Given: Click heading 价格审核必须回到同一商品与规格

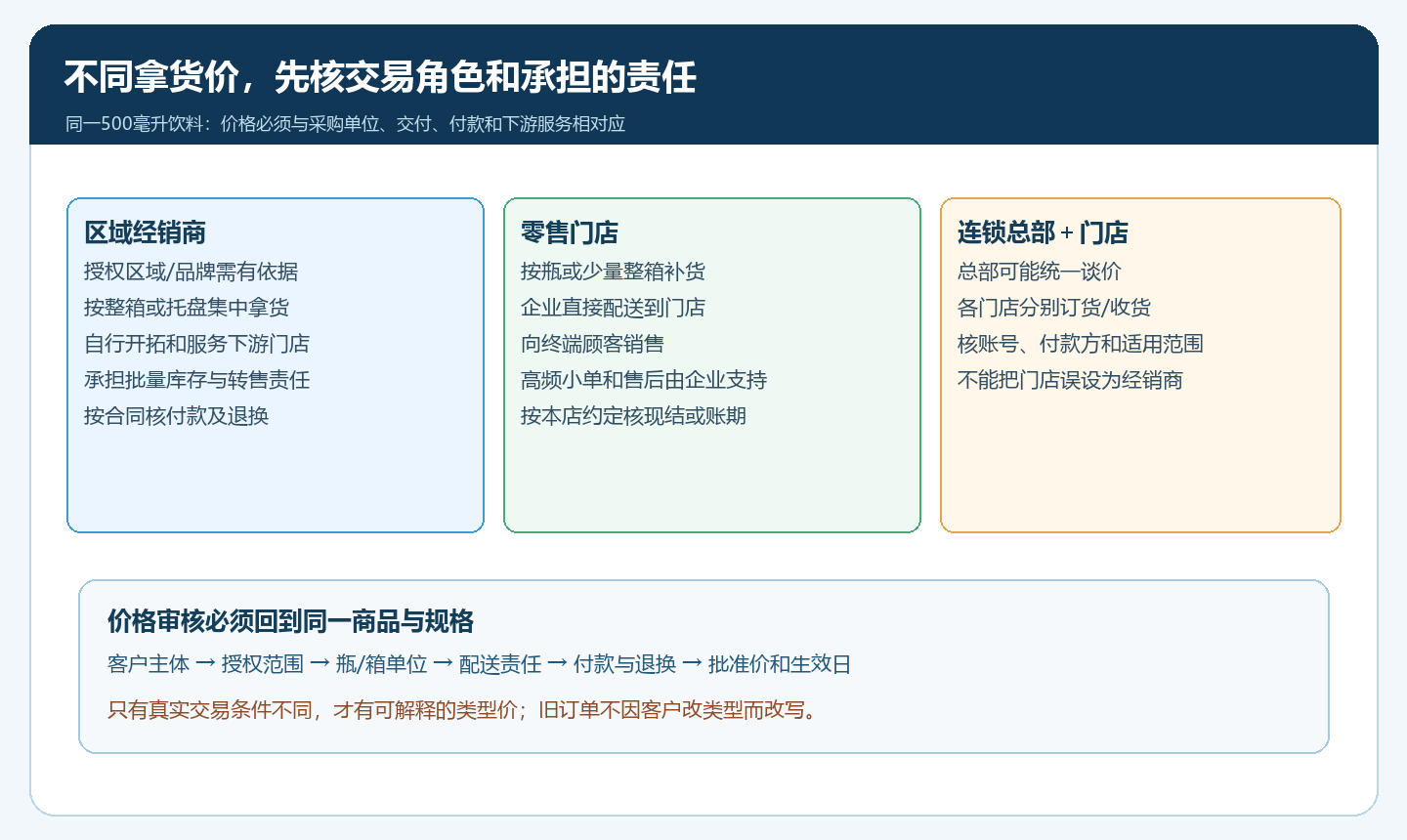Looking at the screenshot, I should pyautogui.click(x=291, y=621).
